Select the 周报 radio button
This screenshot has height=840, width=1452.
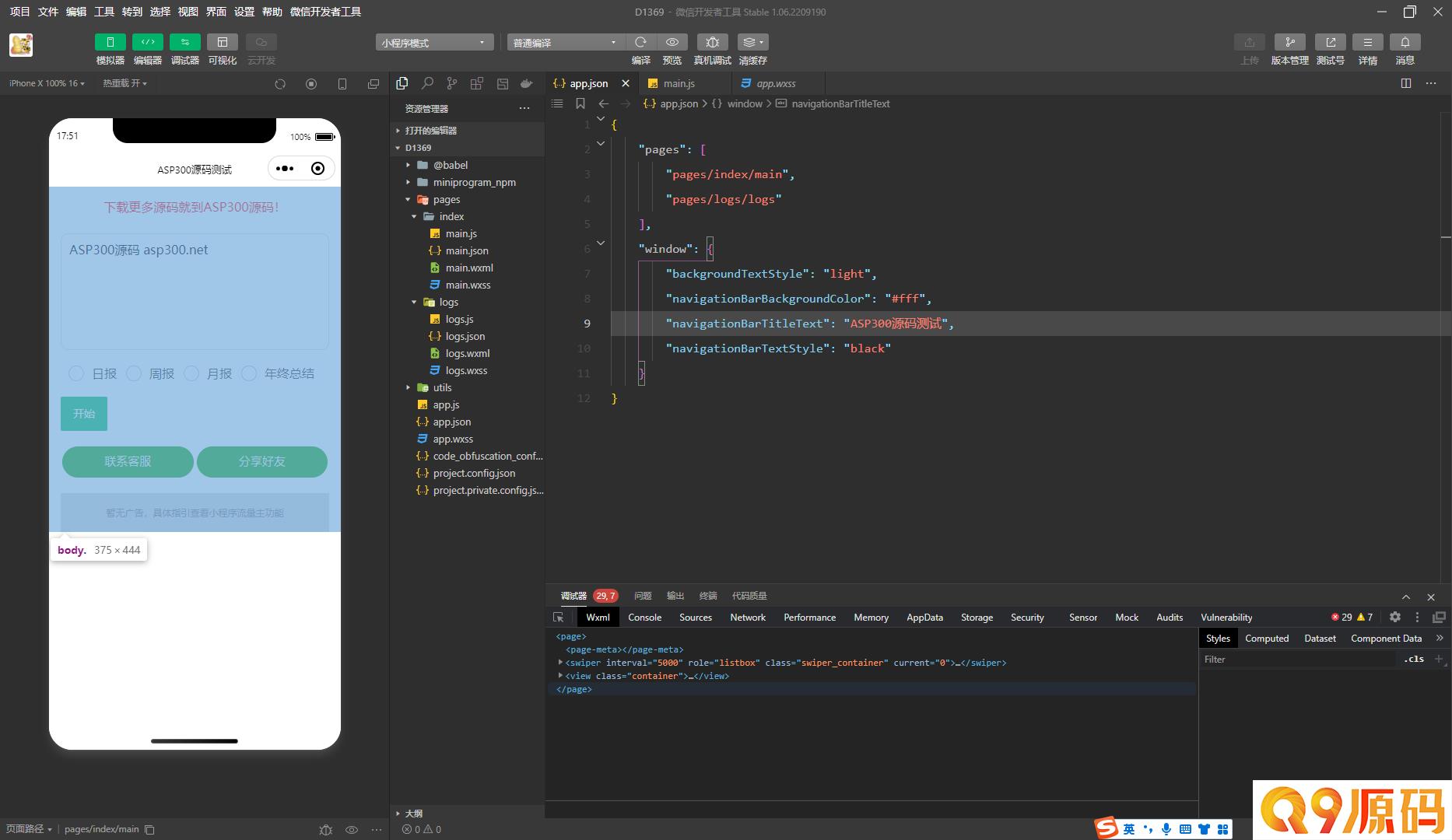point(133,373)
